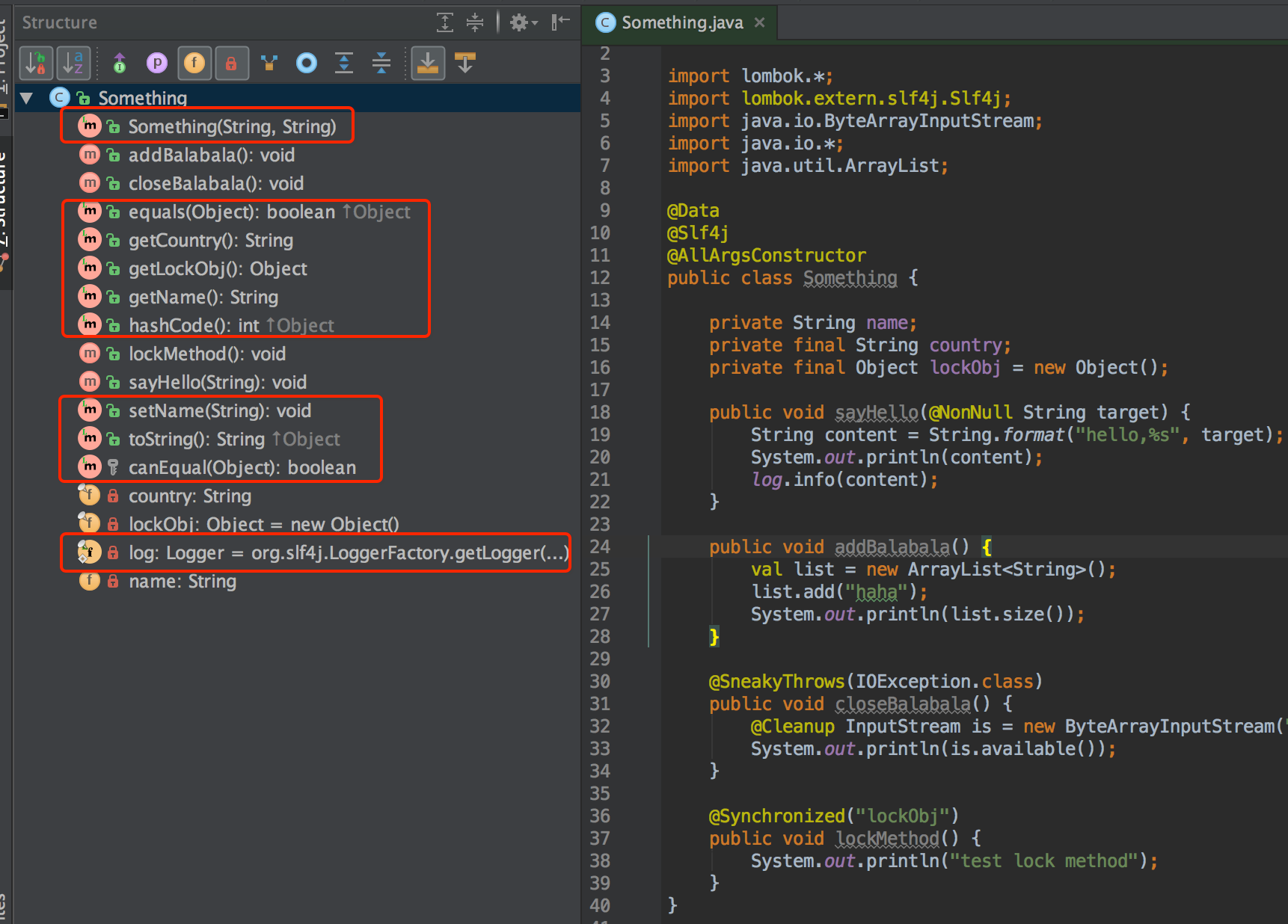Switch to the Something.java editor tab
Image resolution: width=1288 pixels, height=924 pixels.
[681, 22]
